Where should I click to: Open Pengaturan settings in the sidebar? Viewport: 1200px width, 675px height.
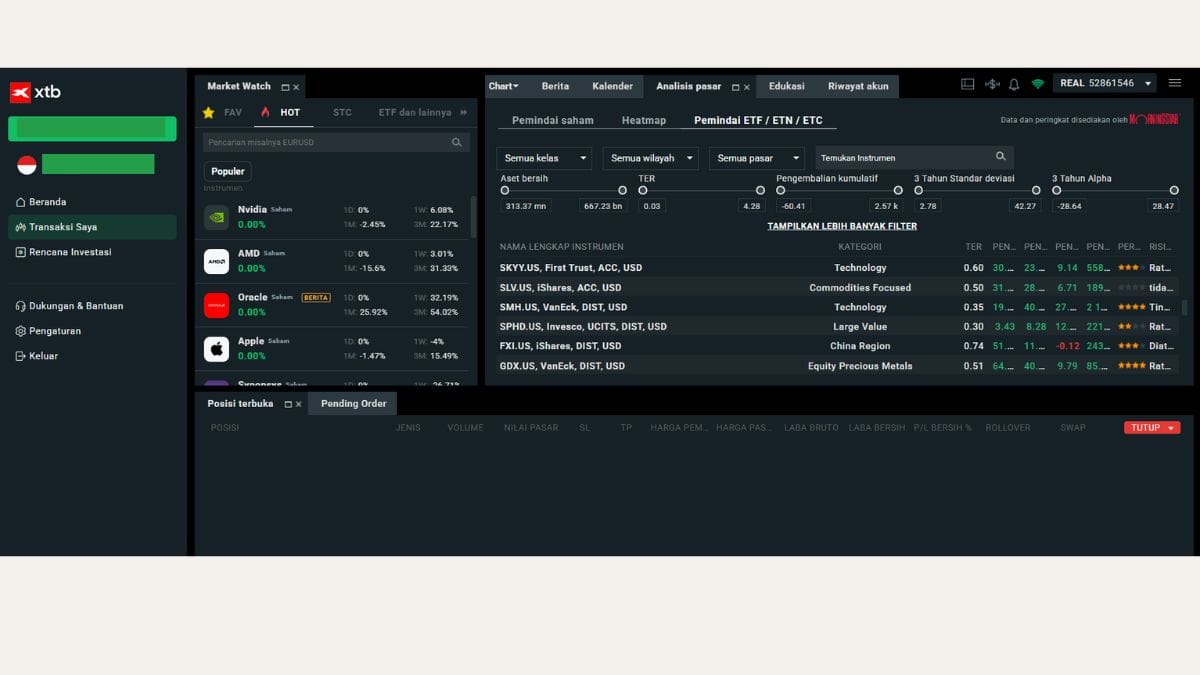click(48, 331)
